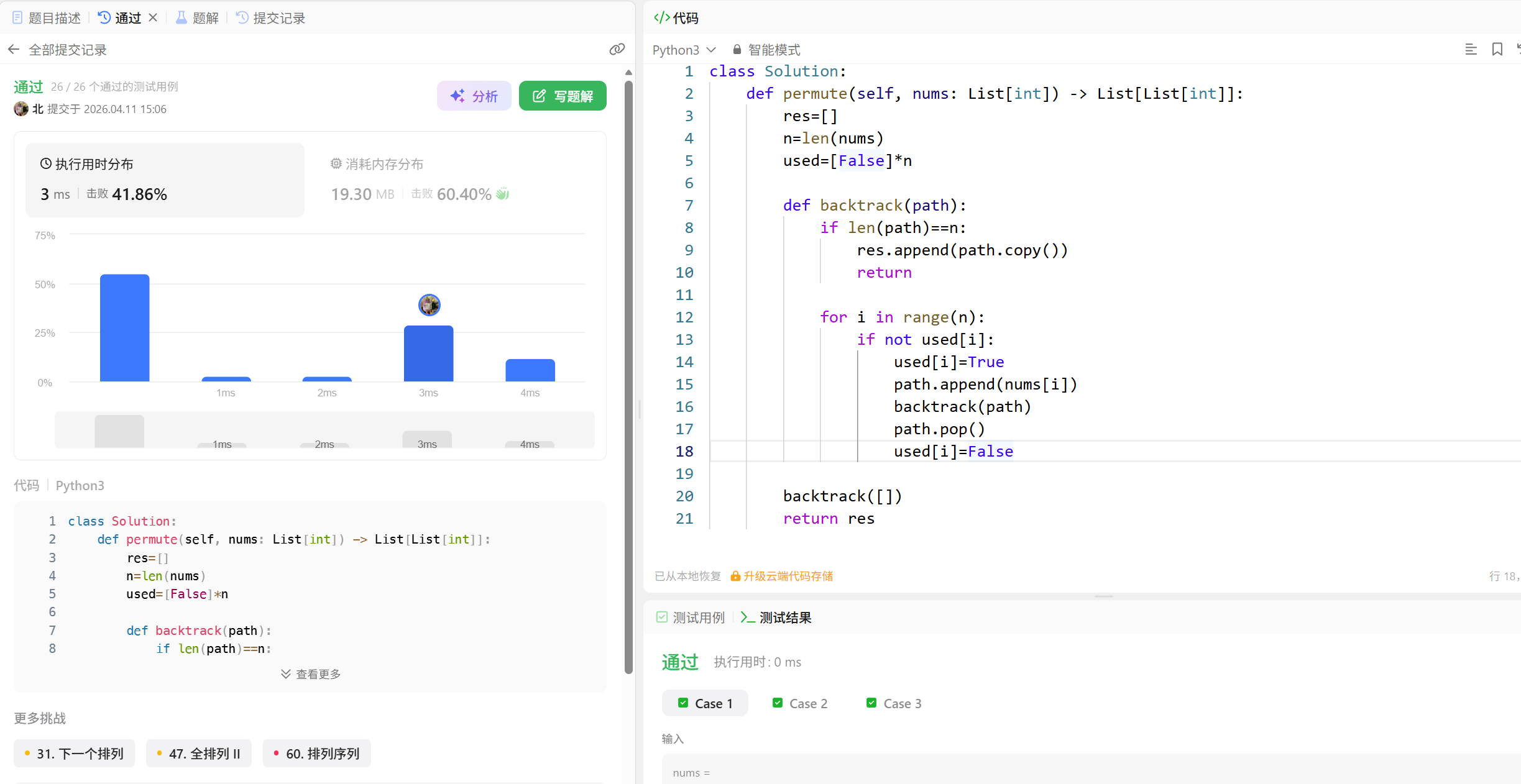The width and height of the screenshot is (1521, 784).
Task: Click the back arrow beside 全部提交记录
Action: 14,50
